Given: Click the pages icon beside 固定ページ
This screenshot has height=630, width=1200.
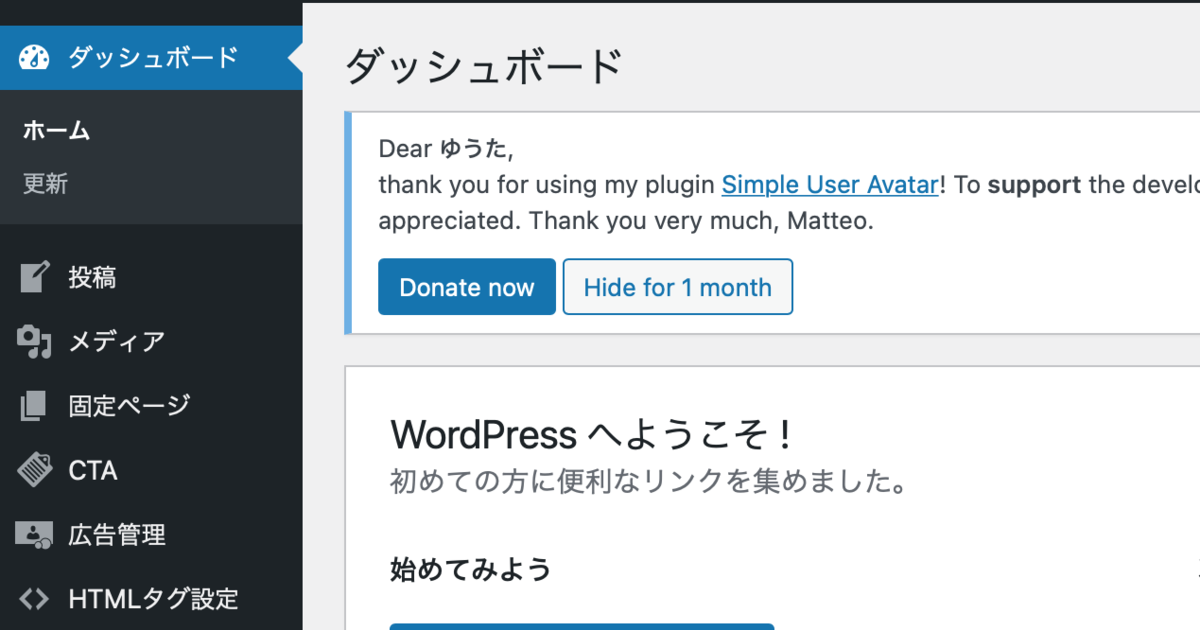Looking at the screenshot, I should (x=34, y=406).
